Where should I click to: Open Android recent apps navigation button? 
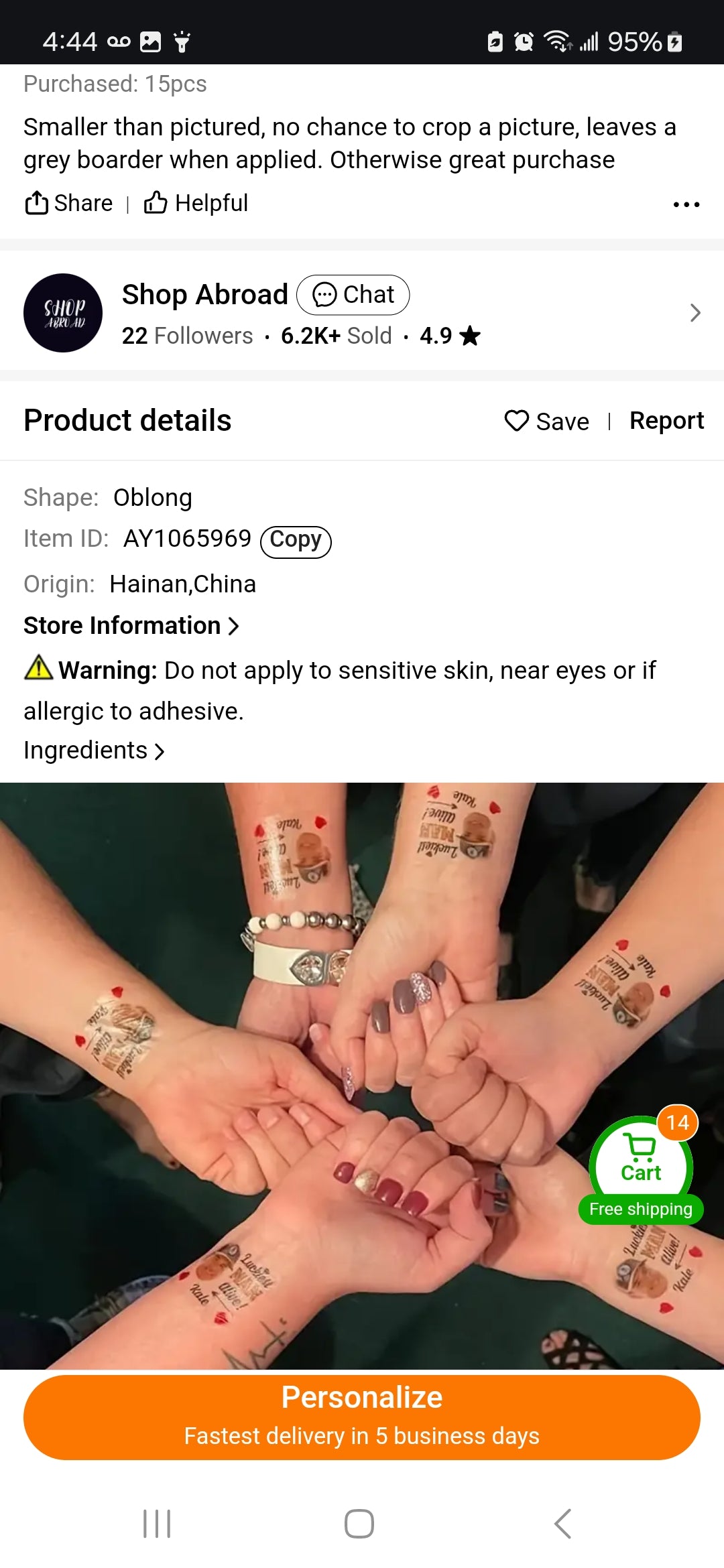tap(157, 1524)
